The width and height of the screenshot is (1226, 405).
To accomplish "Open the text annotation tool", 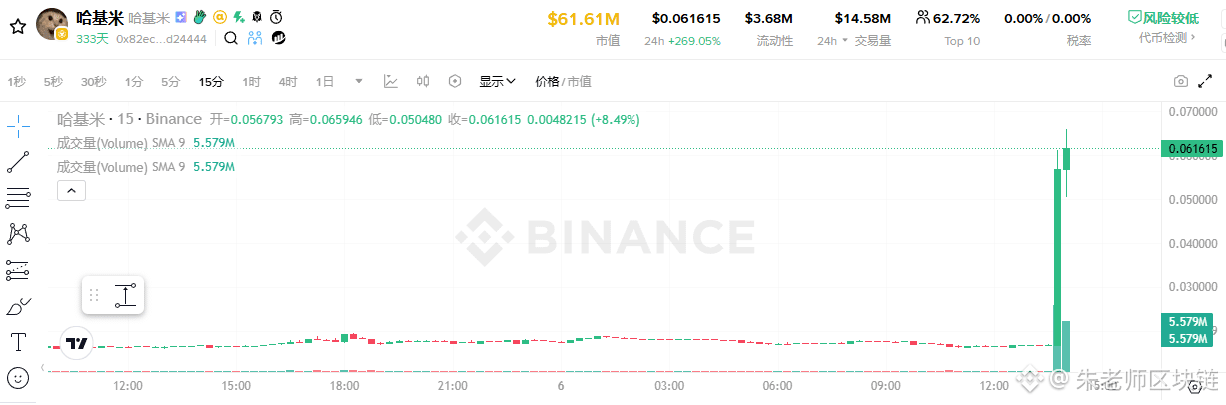I will (x=18, y=342).
